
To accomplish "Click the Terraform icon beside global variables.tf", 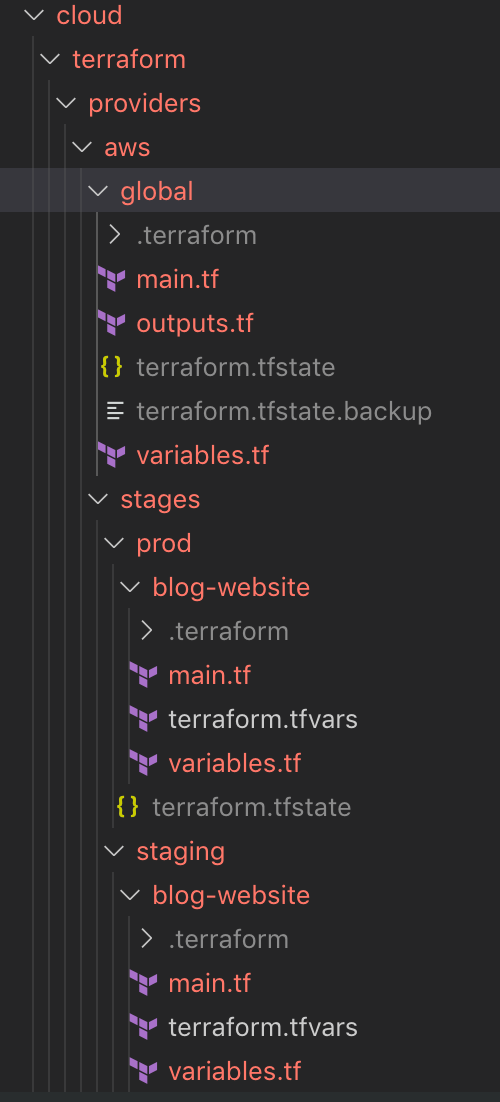I will pos(111,455).
